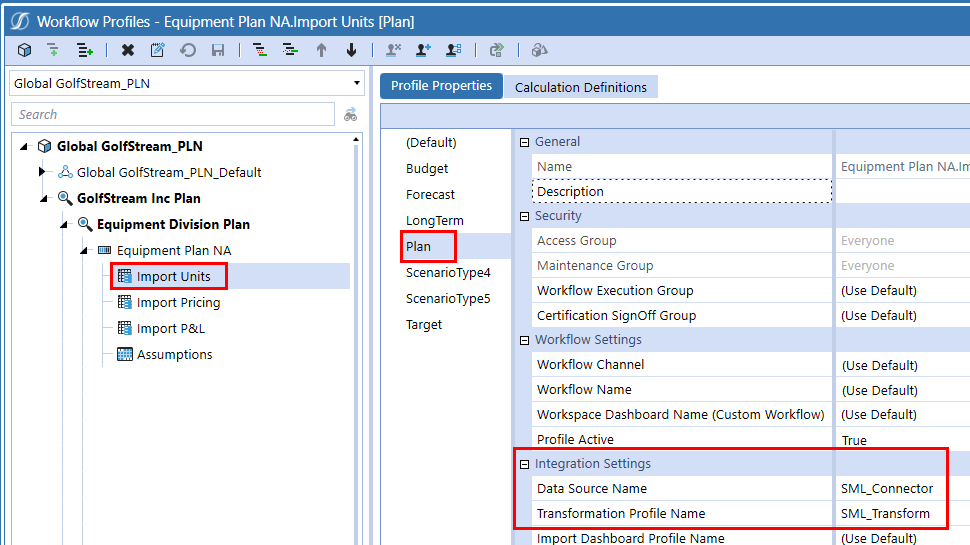The height and width of the screenshot is (545, 970).
Task: Switch to the Profile Properties tab
Action: (441, 86)
